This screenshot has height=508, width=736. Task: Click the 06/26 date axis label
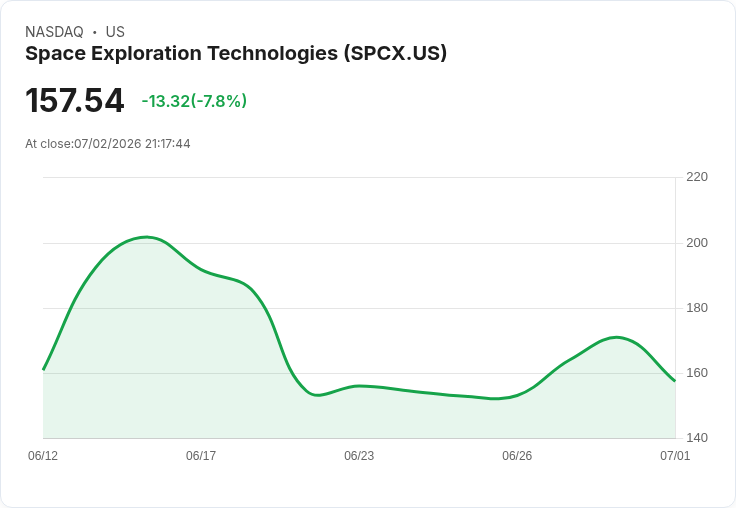coord(517,455)
